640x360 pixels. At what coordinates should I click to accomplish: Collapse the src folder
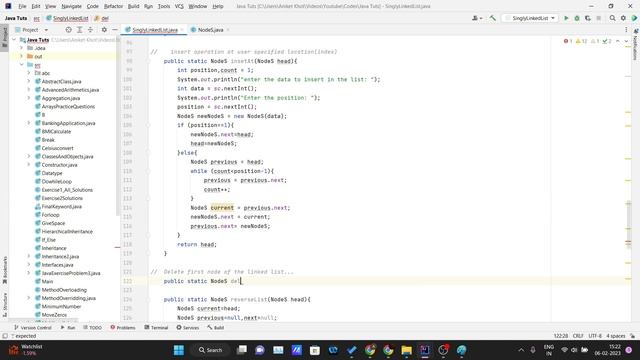pos(22,64)
